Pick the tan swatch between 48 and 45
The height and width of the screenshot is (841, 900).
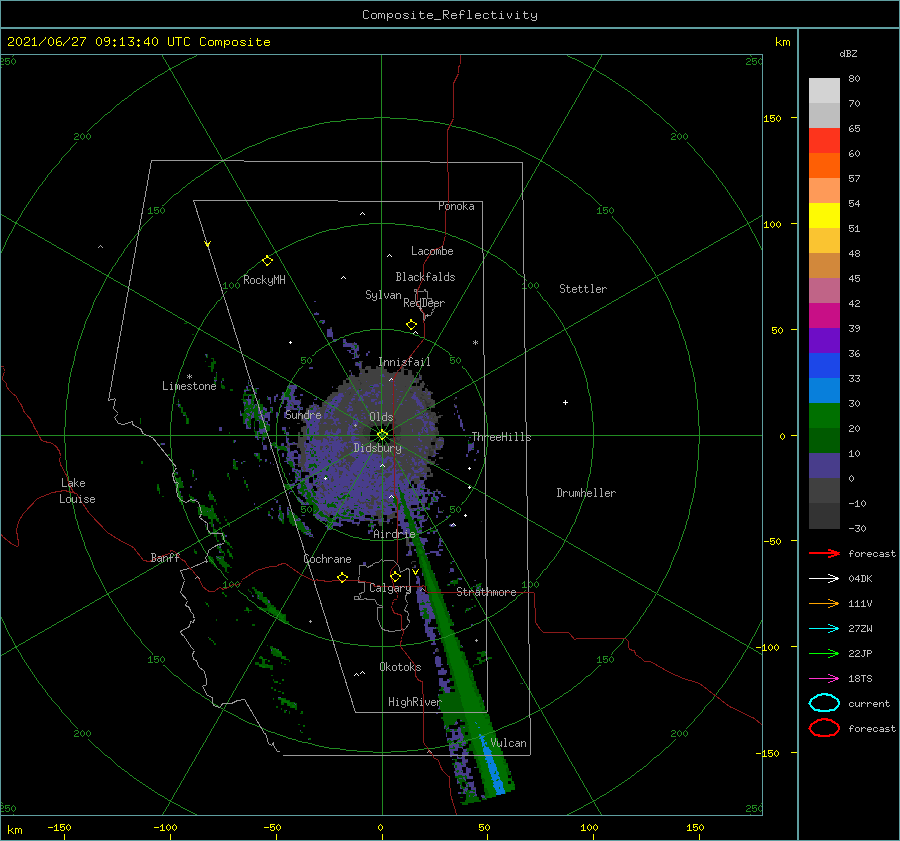click(824, 265)
